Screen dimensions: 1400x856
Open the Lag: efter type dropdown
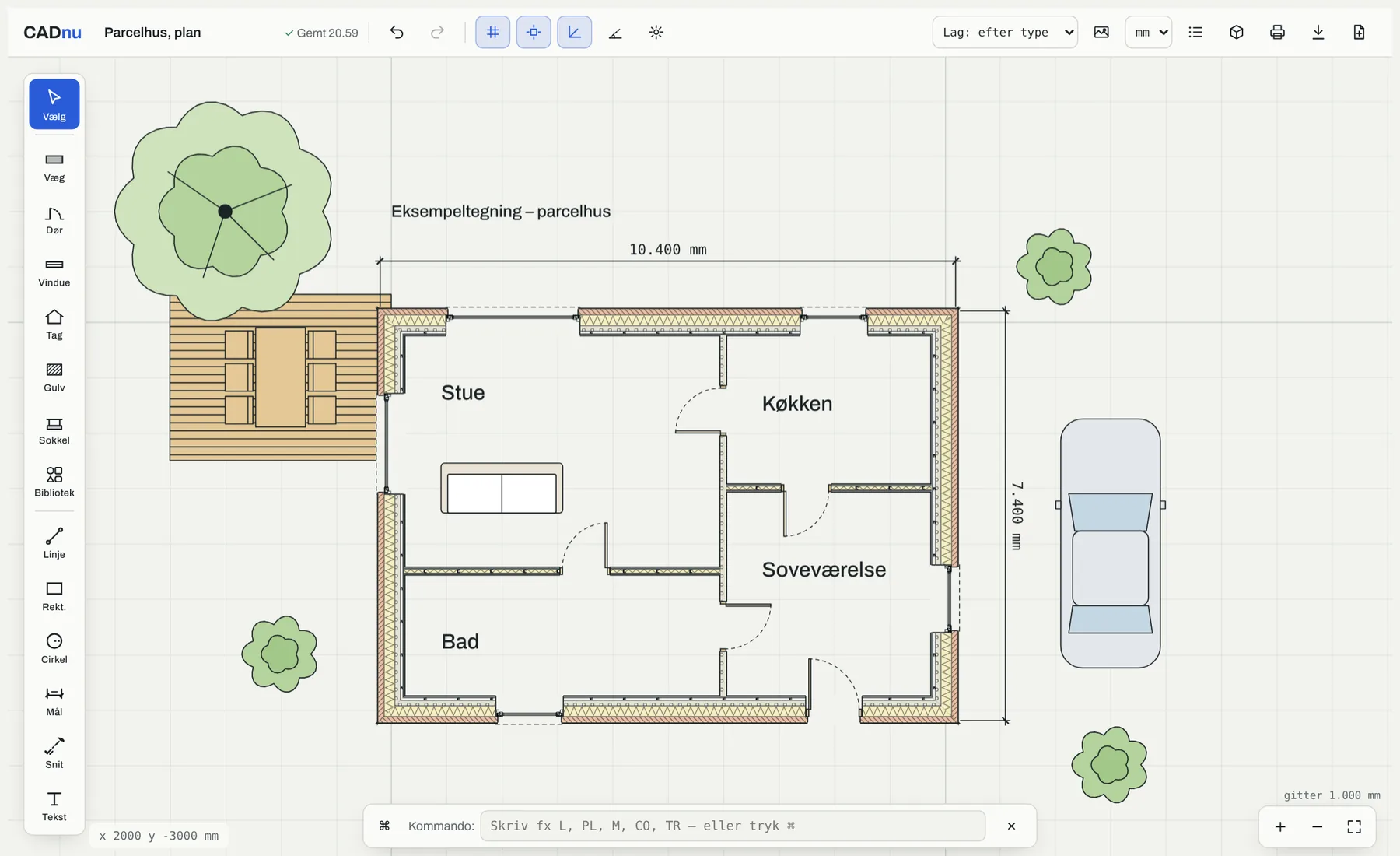1005,32
